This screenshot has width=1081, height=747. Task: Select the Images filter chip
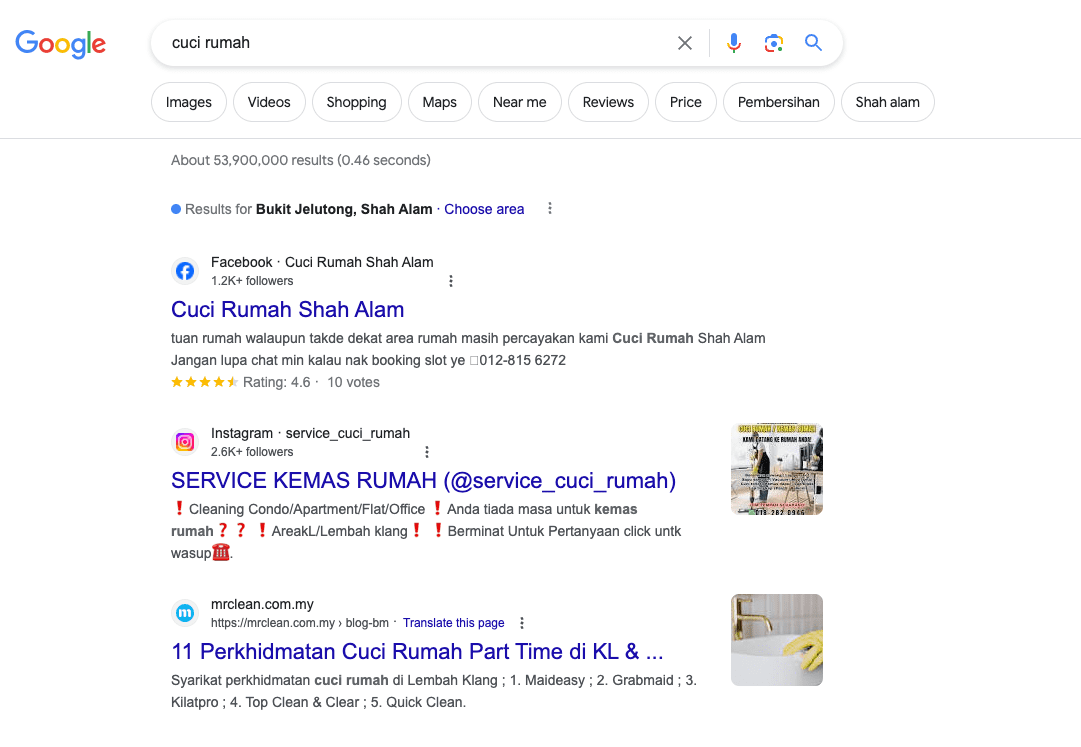pyautogui.click(x=189, y=102)
